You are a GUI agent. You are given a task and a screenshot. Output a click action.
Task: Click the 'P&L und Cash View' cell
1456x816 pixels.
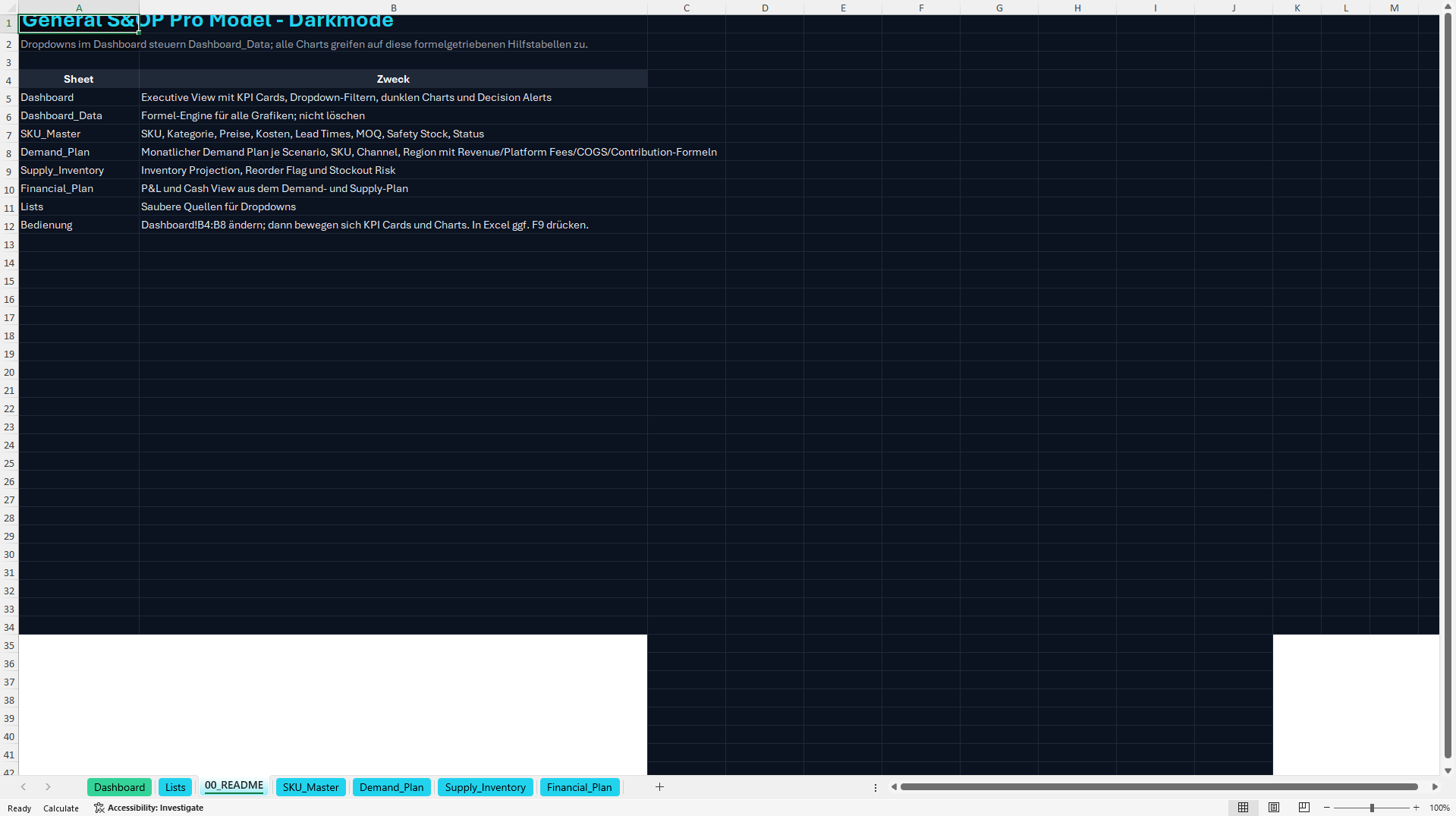[x=393, y=188]
